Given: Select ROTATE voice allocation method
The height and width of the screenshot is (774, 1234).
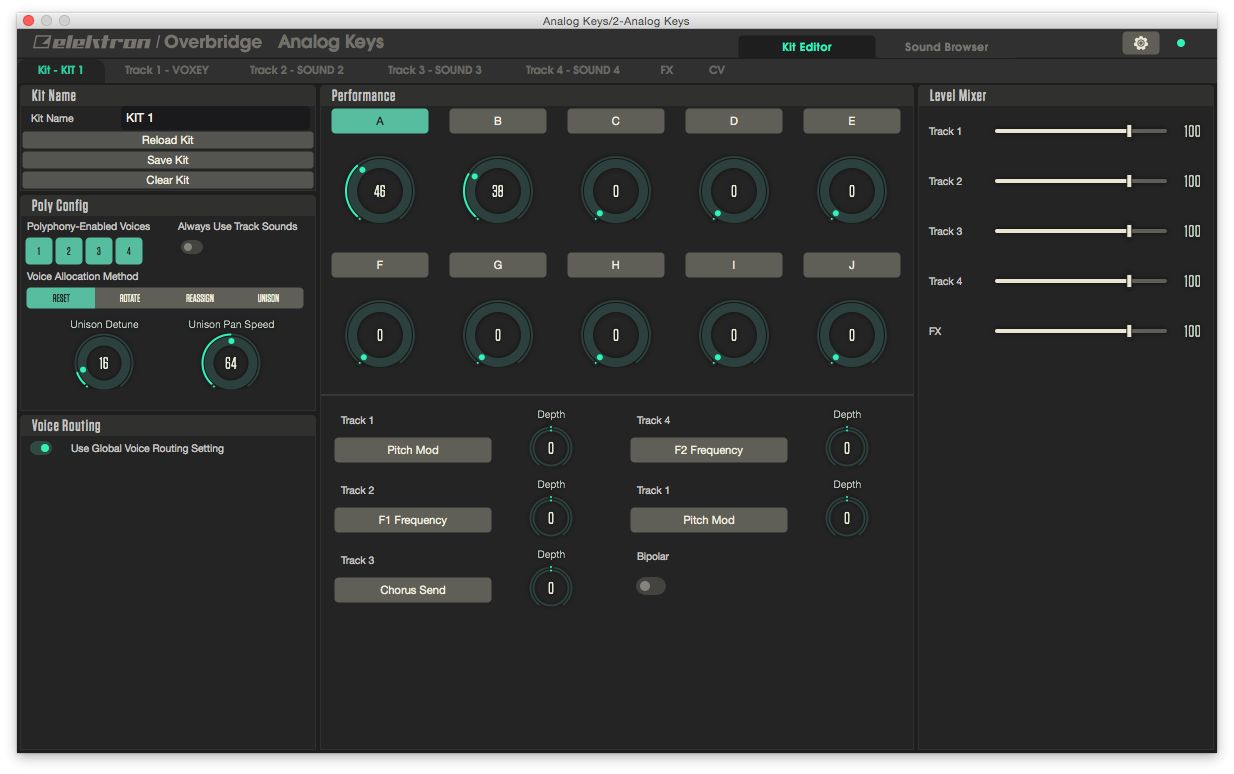Looking at the screenshot, I should tap(130, 298).
